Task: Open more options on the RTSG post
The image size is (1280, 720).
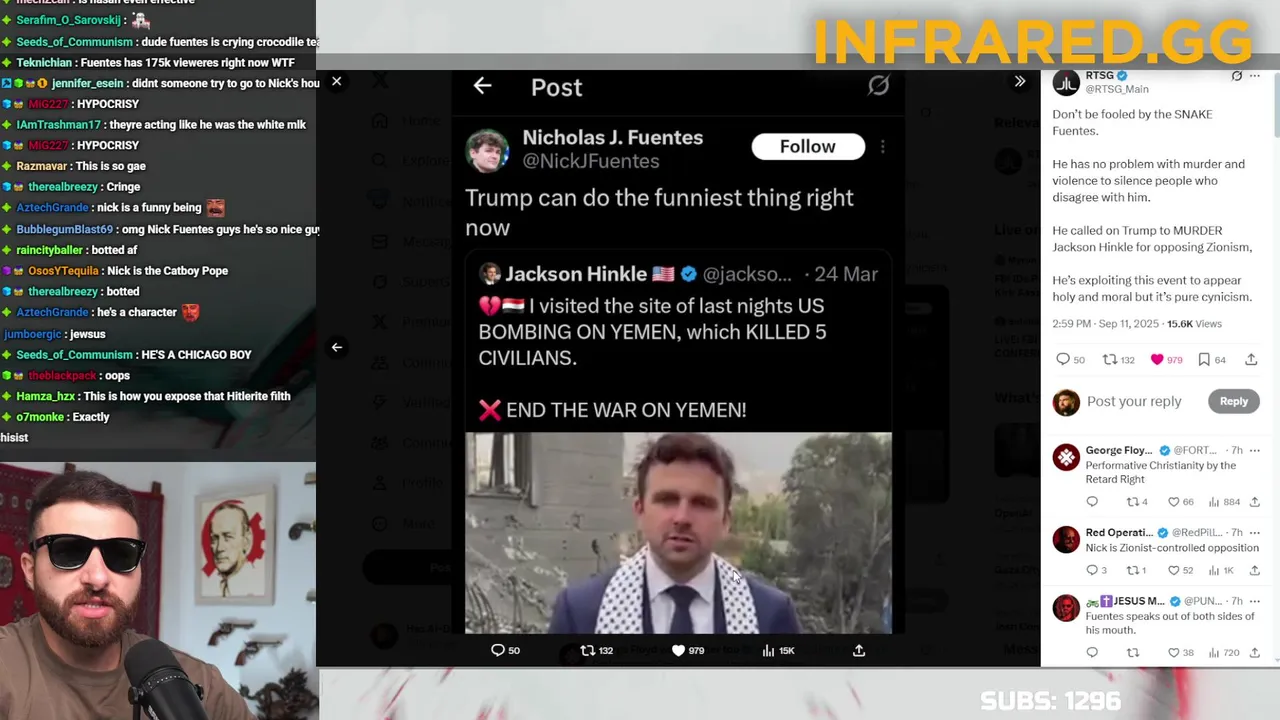Action: tap(1255, 76)
